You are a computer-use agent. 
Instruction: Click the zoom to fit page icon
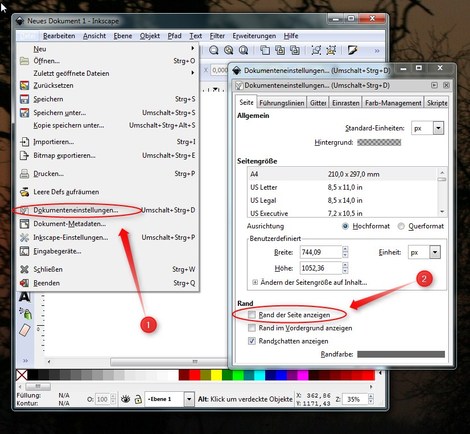243,50
